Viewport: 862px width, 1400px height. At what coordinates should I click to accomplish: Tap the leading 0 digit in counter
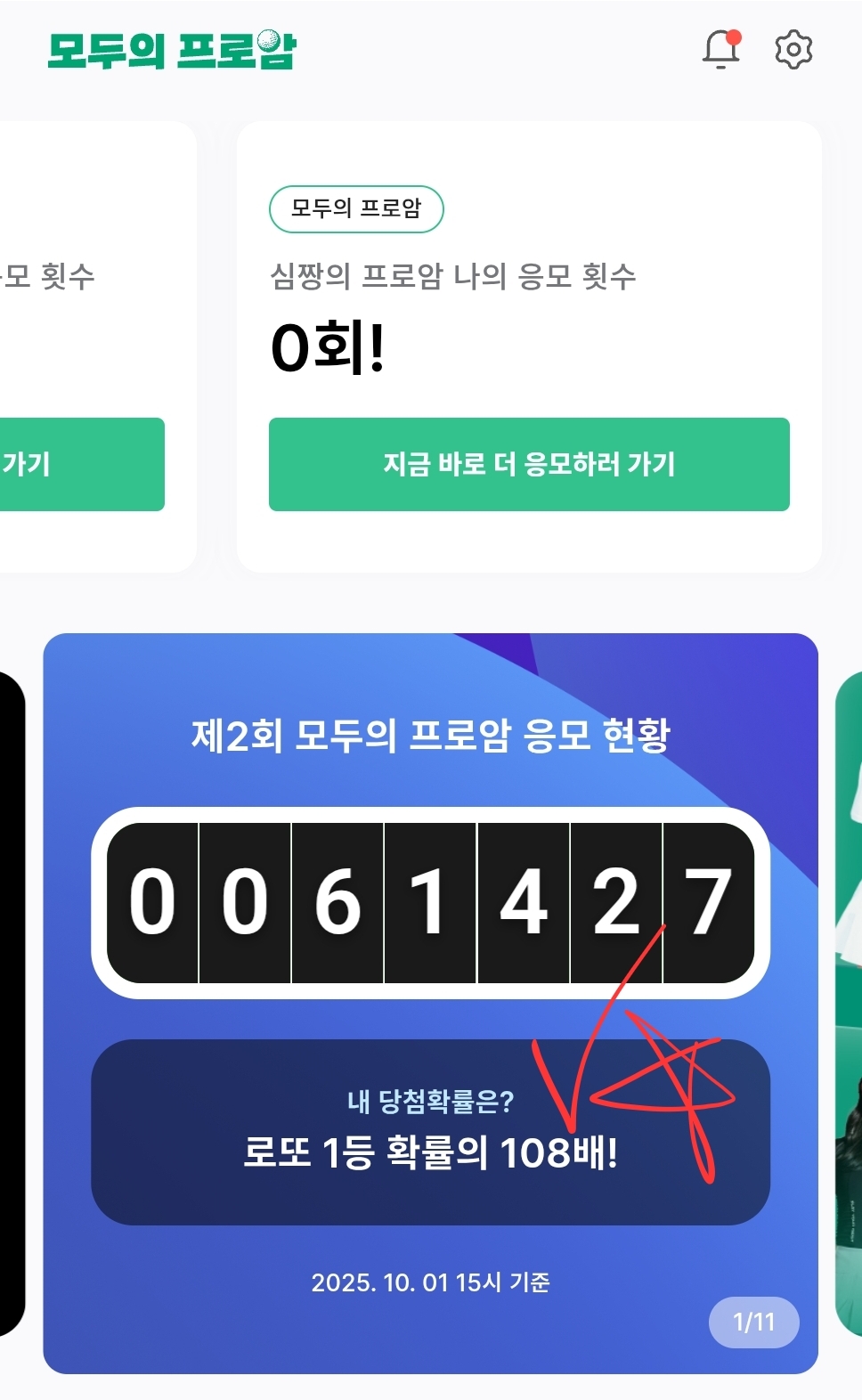[152, 903]
